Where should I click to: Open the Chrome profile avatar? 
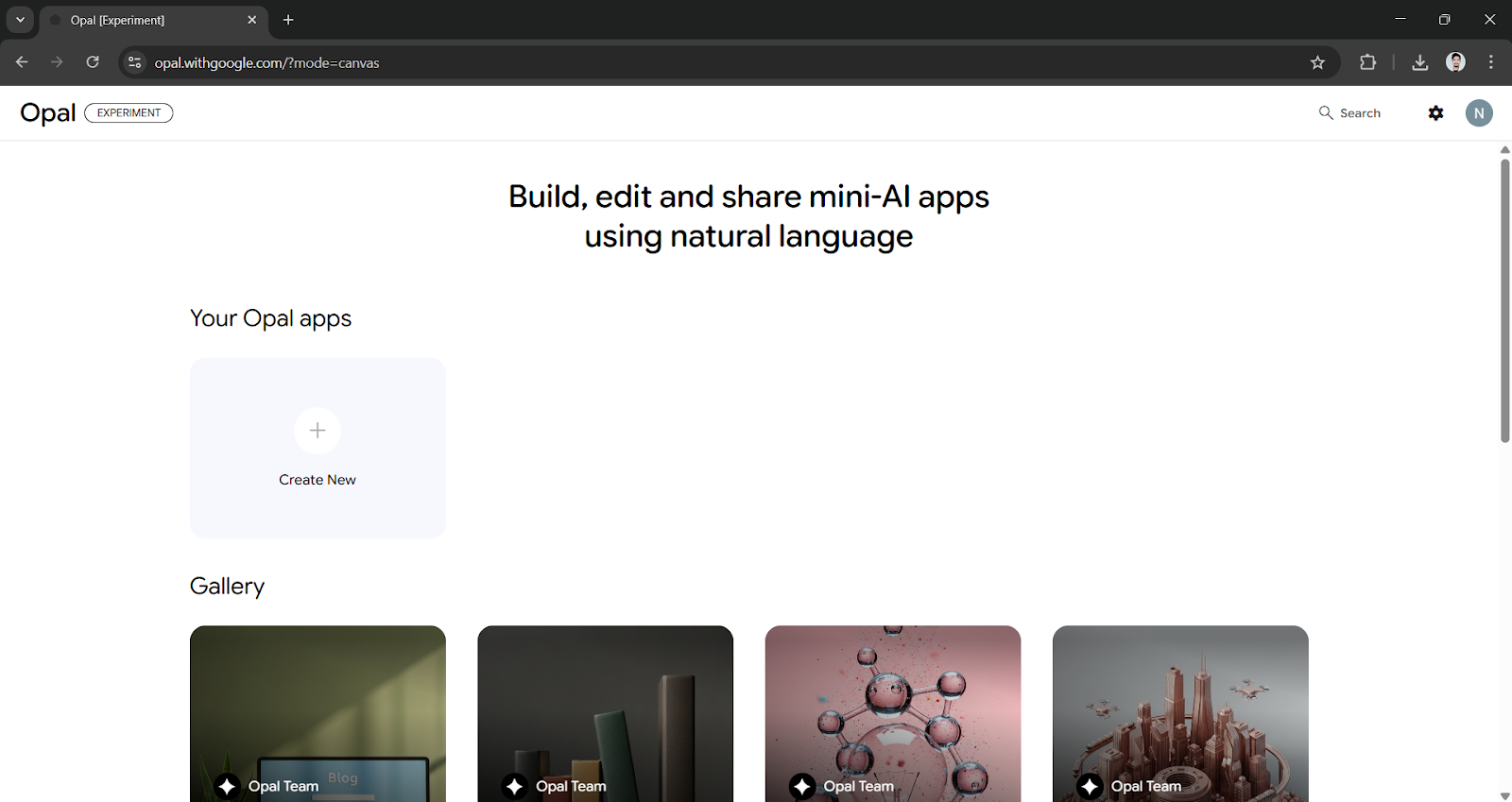point(1455,62)
